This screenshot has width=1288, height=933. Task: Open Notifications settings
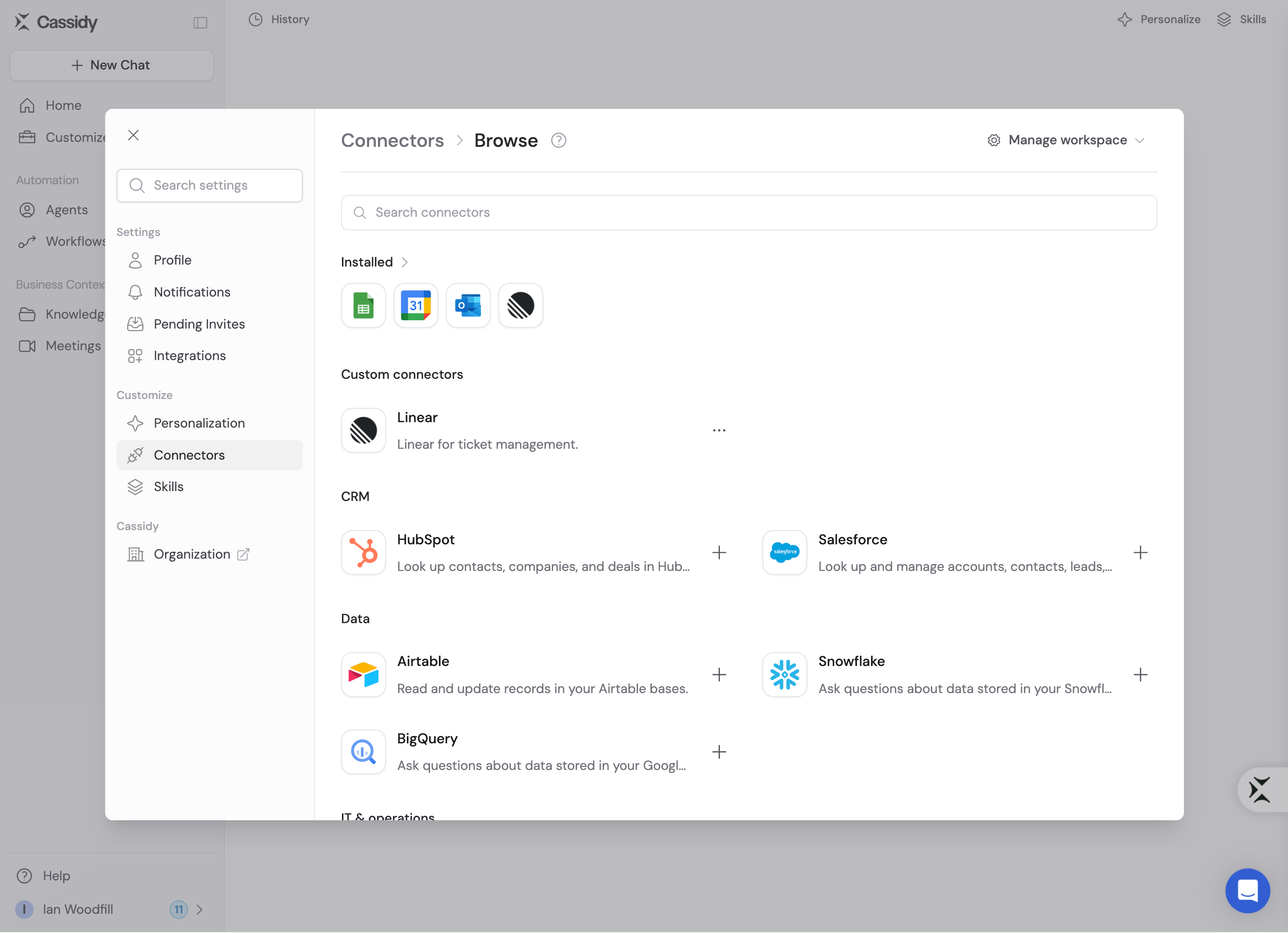click(209, 292)
